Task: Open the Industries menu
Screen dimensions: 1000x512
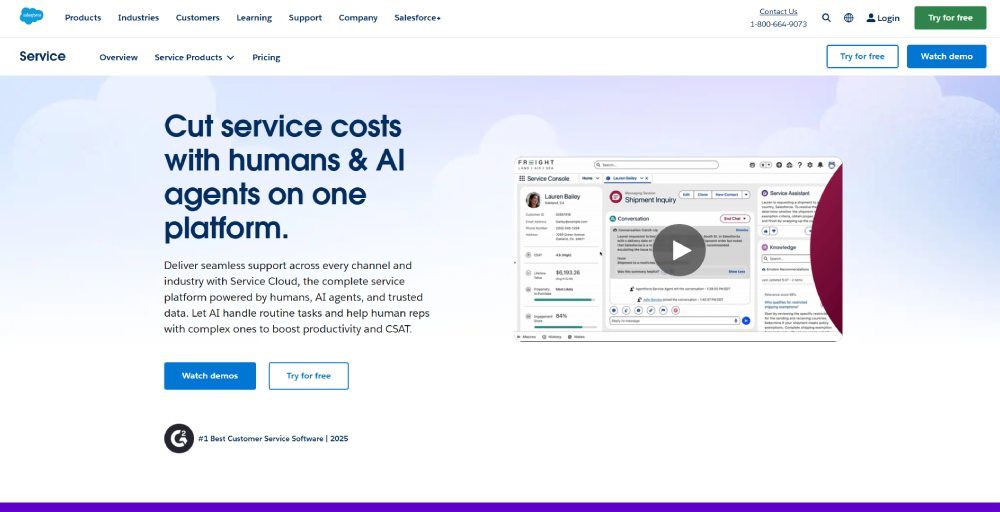Action: pyautogui.click(x=138, y=18)
